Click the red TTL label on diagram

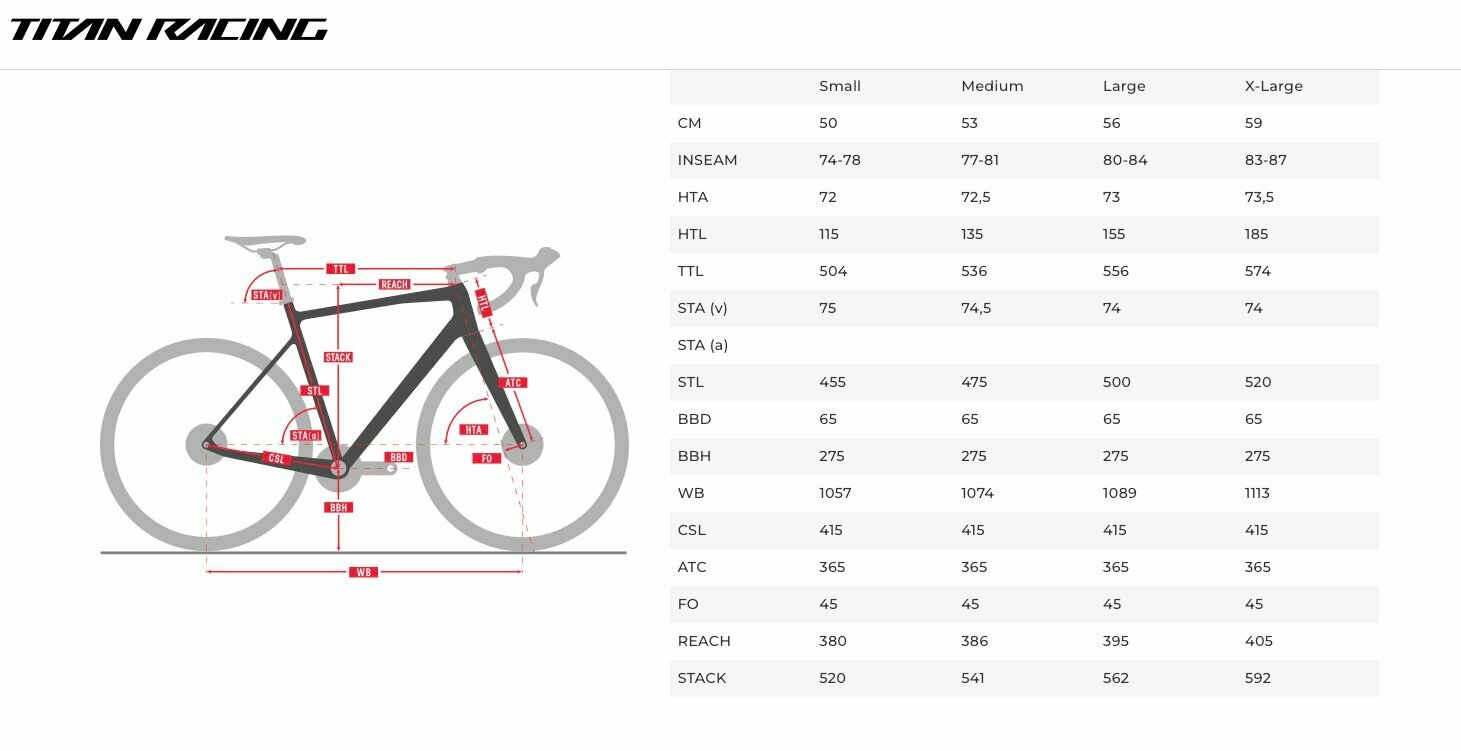pos(341,269)
